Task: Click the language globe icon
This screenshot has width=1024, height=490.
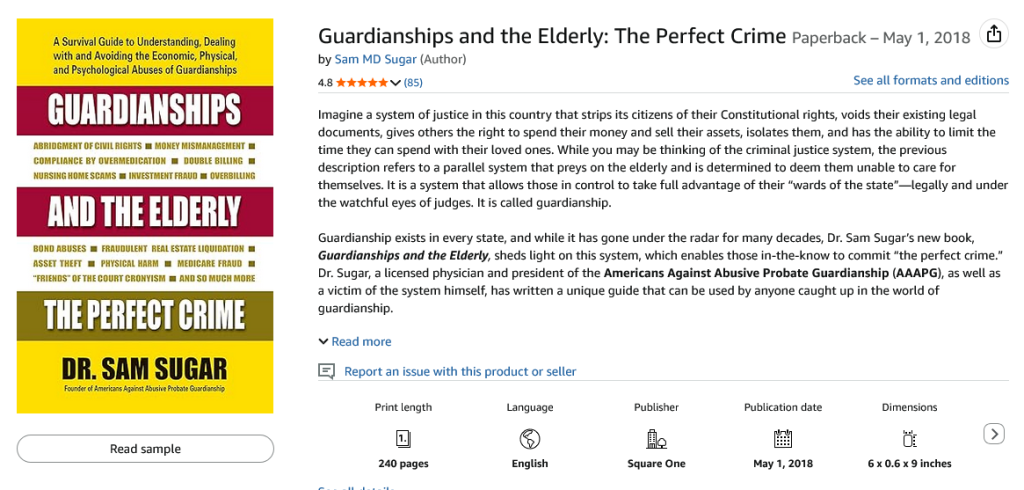Action: [x=530, y=438]
